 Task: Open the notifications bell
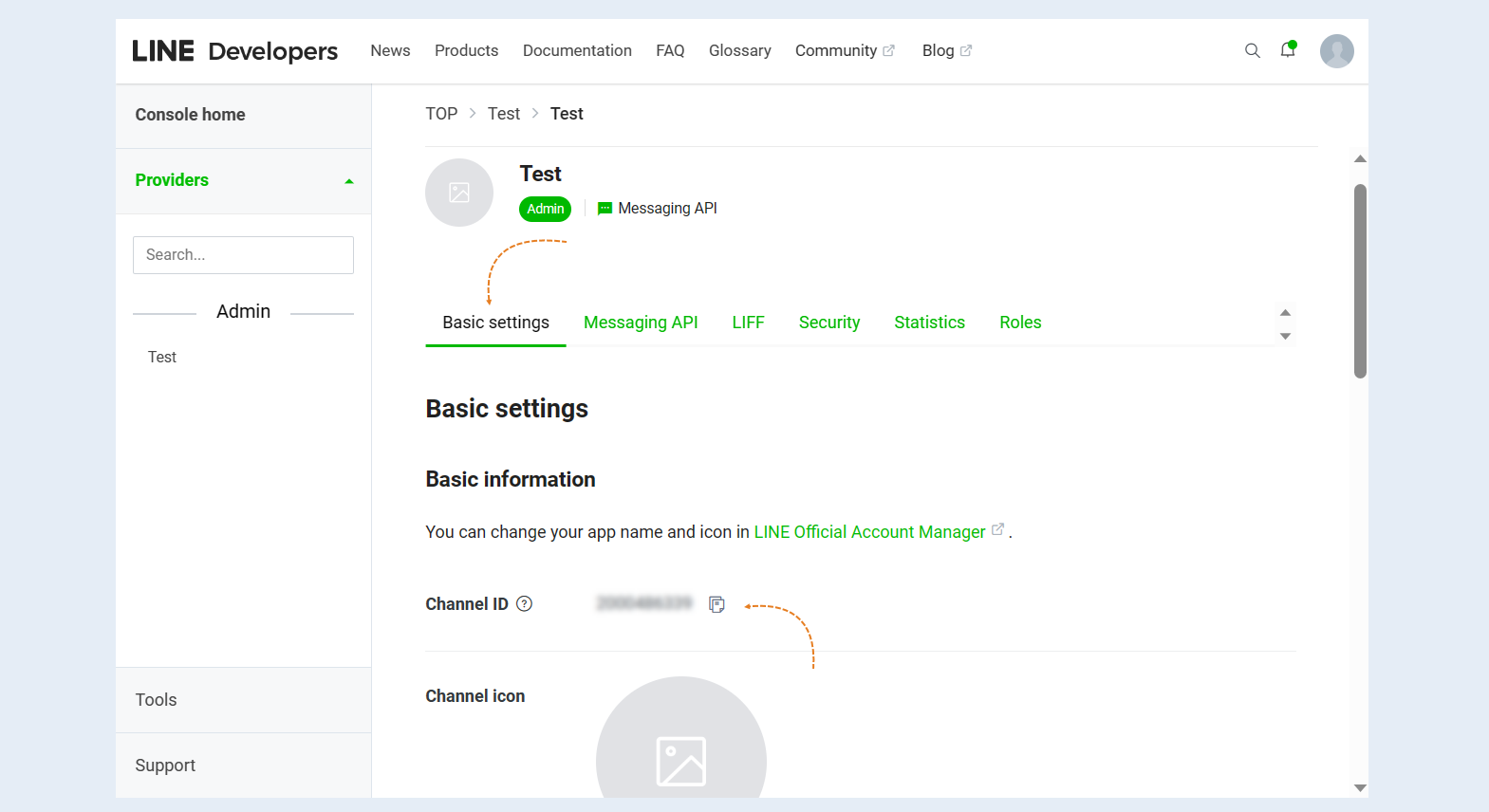(x=1288, y=49)
